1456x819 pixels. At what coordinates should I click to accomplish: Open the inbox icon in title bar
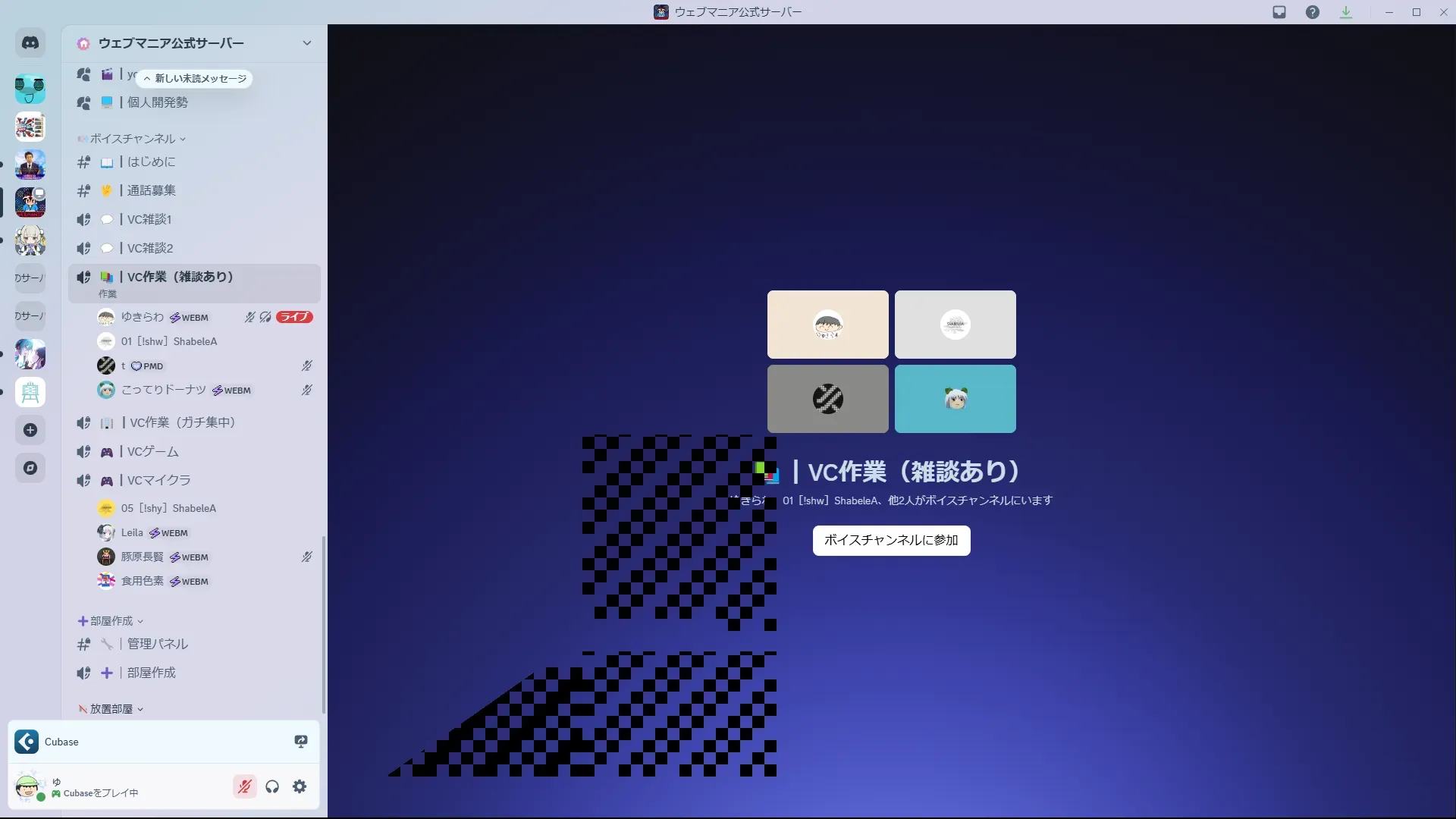1279,12
